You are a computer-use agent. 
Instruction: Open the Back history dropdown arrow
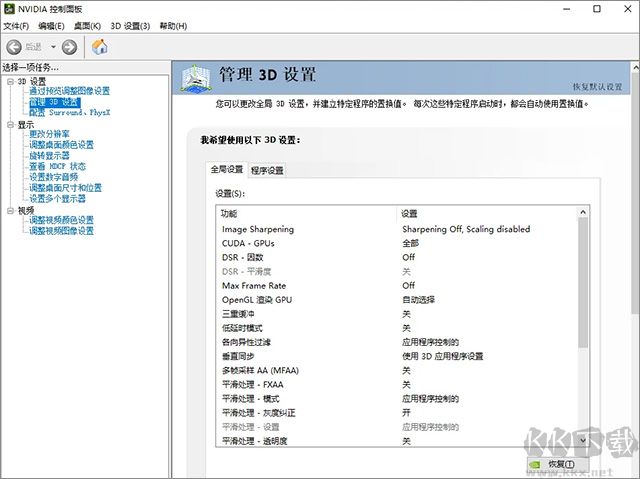(53, 47)
